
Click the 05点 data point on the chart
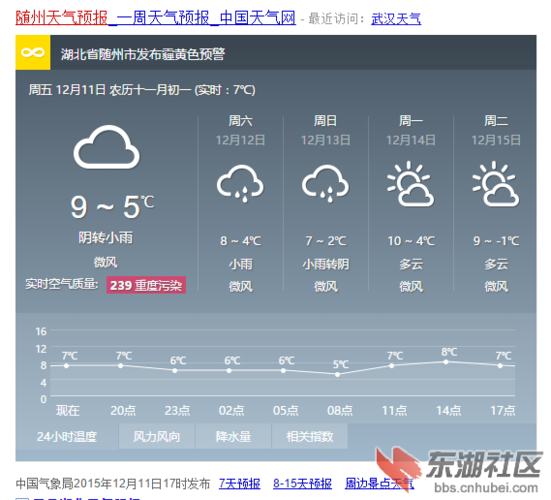[283, 370]
